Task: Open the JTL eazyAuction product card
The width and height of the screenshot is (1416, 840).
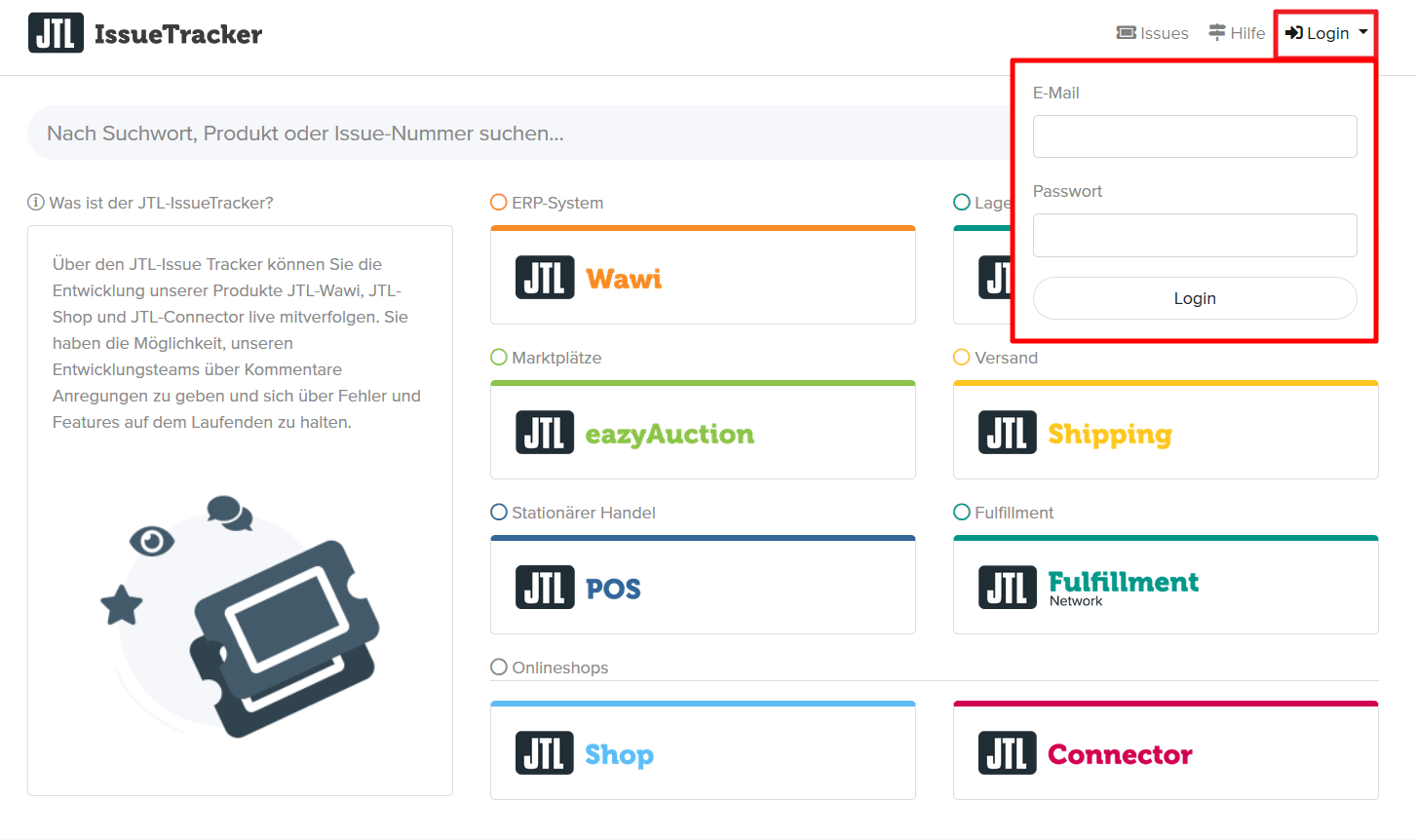Action: (702, 433)
